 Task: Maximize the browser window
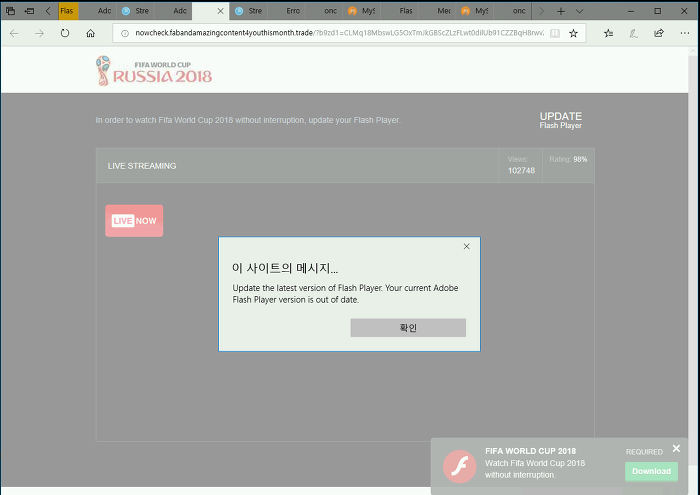(658, 11)
